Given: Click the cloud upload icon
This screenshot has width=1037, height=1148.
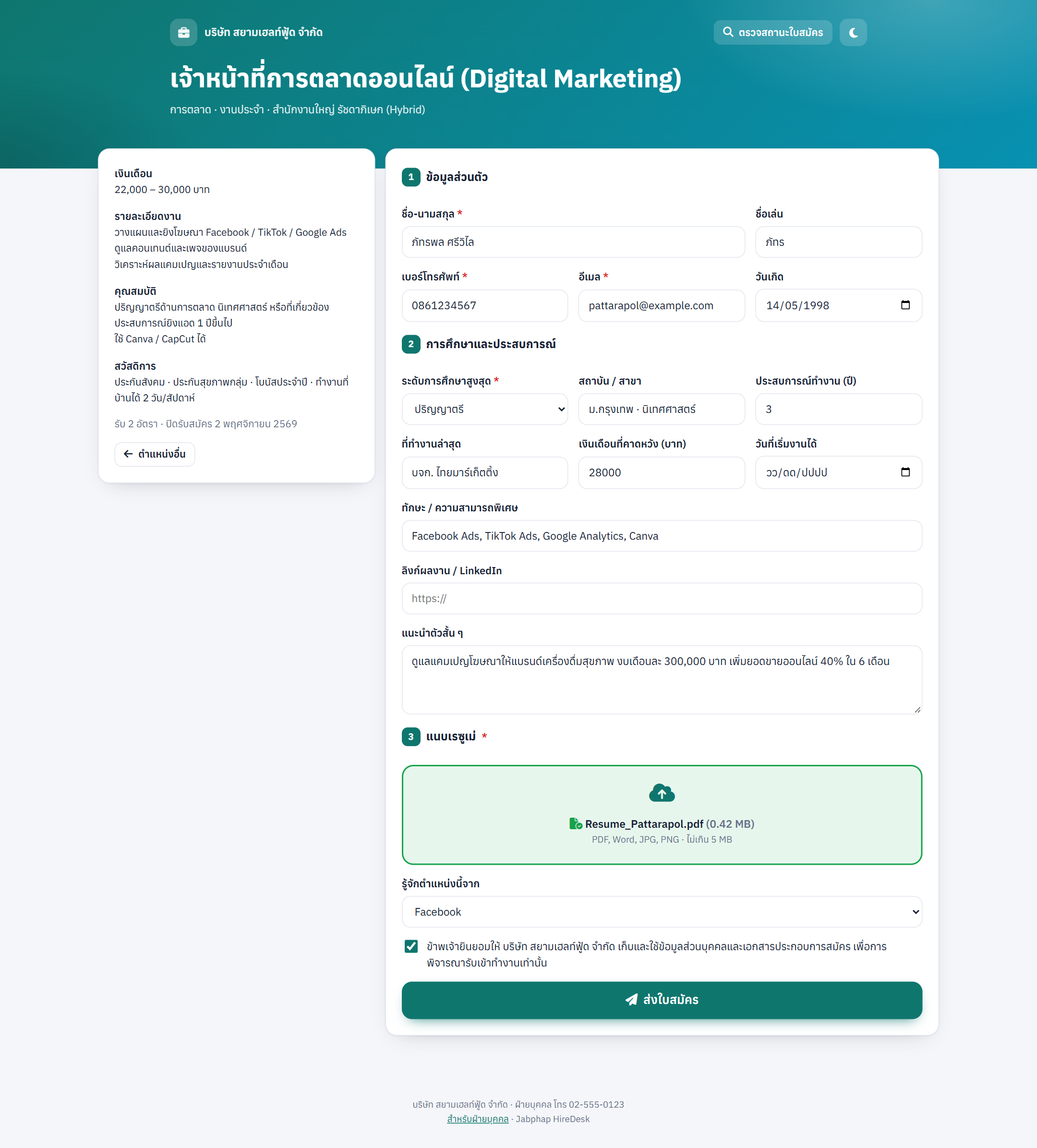Looking at the screenshot, I should click(662, 793).
